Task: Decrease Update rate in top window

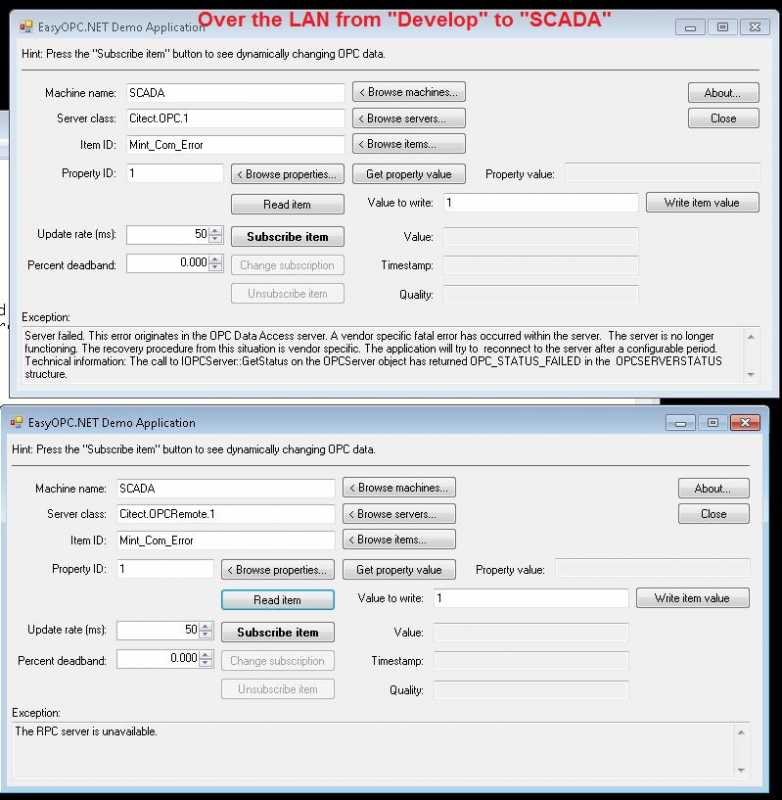Action: point(215,239)
